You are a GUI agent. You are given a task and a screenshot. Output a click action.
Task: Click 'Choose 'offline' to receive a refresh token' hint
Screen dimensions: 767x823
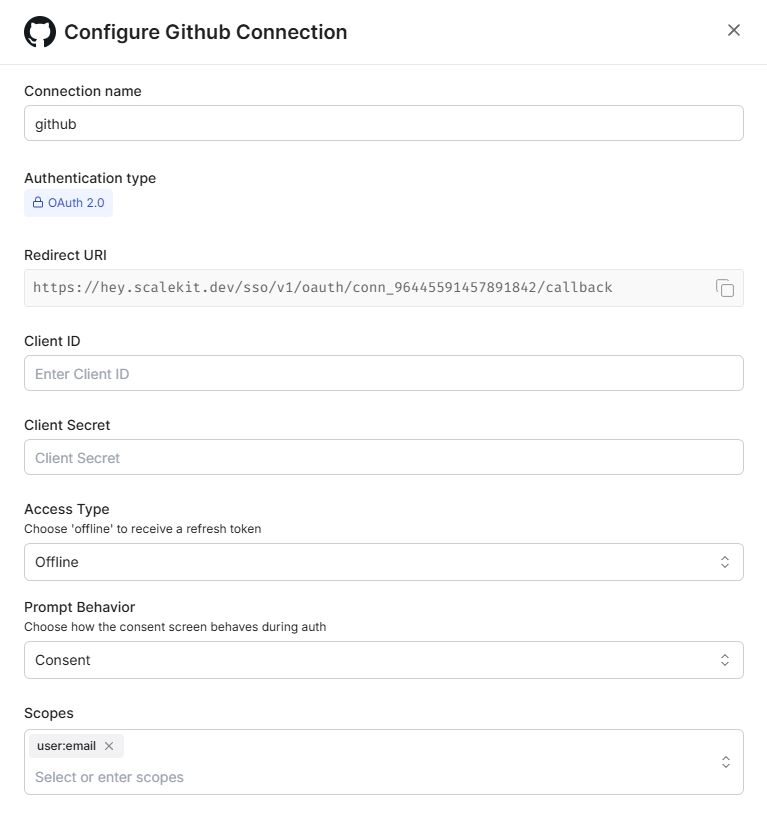142,529
